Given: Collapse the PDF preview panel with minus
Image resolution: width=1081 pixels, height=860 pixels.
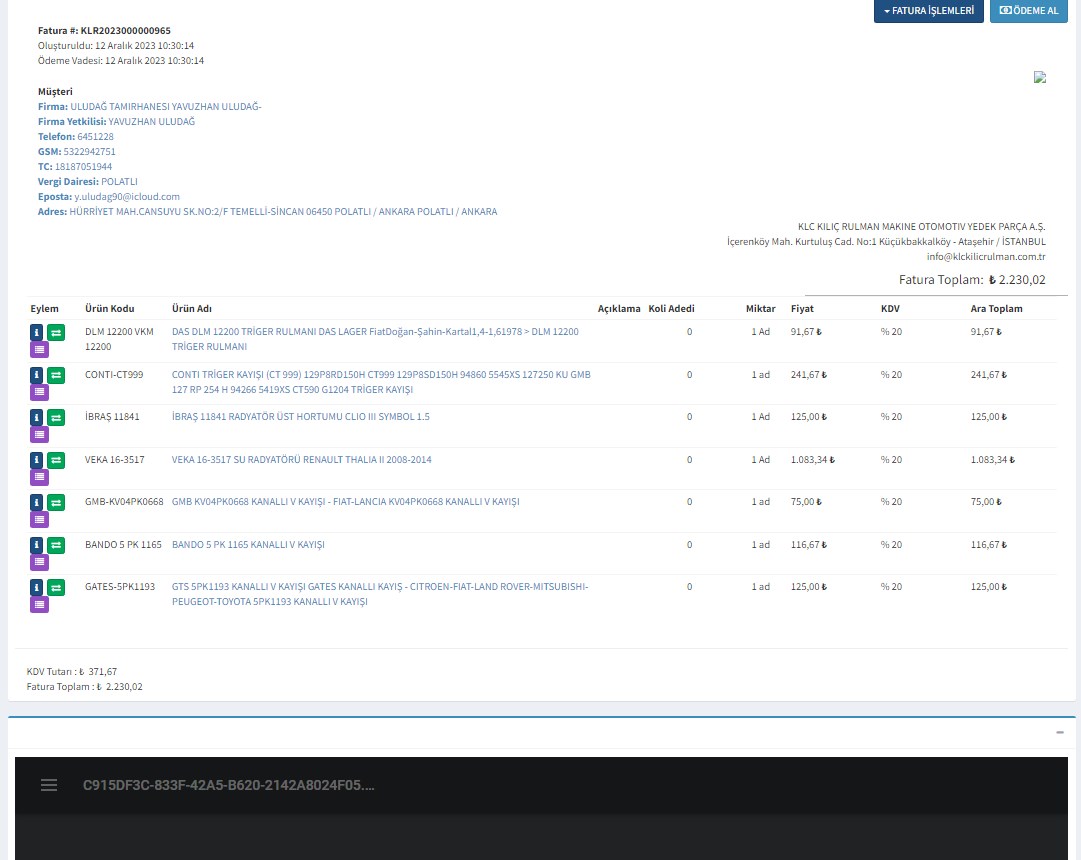Looking at the screenshot, I should 1059,732.
